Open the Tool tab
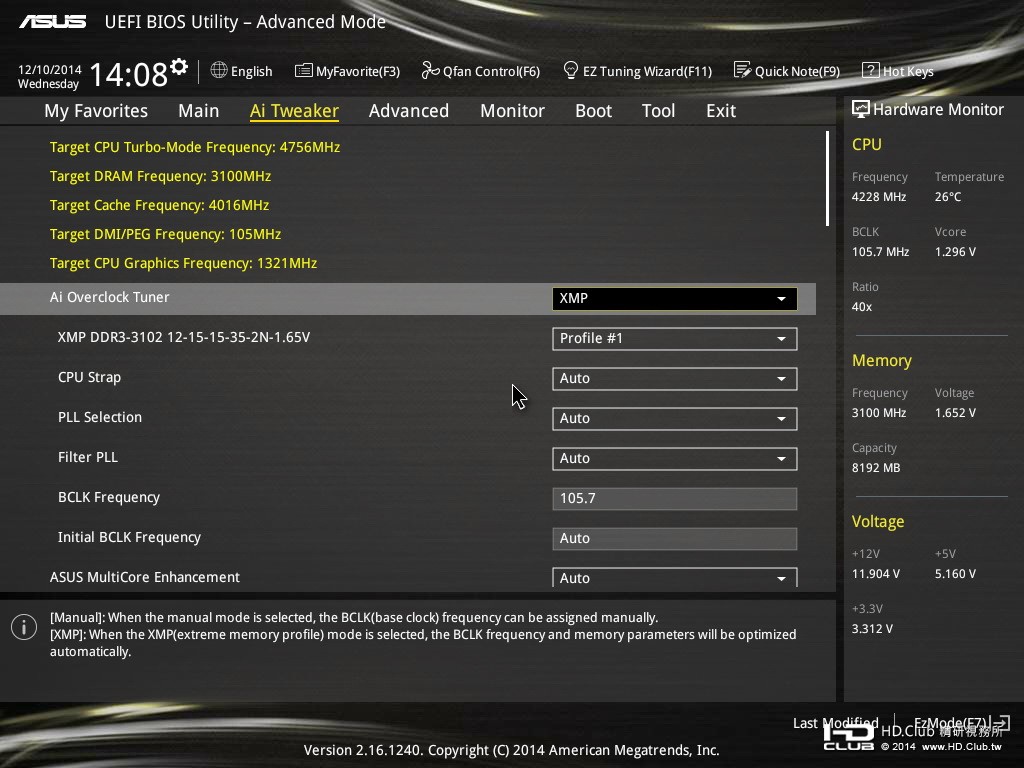Image resolution: width=1024 pixels, height=768 pixels. pos(658,111)
